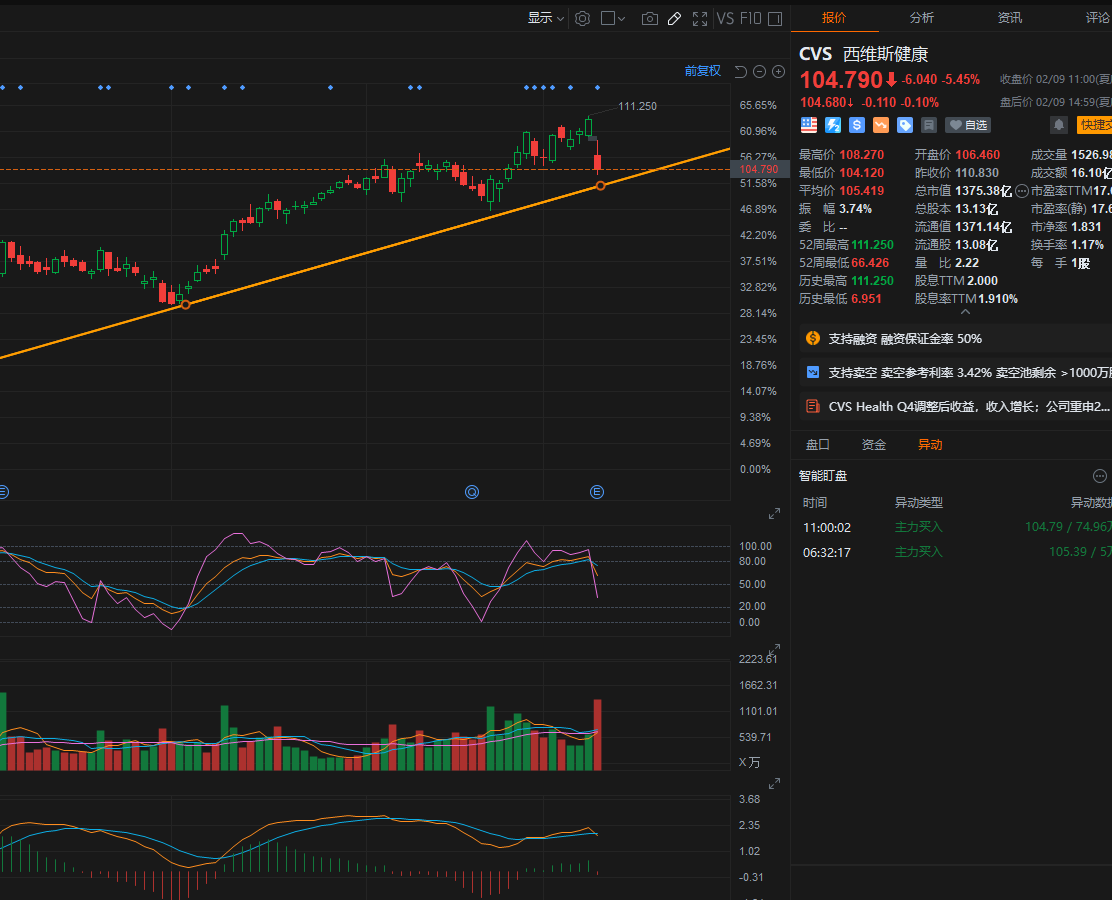Switch to 评论 comments tab
Viewport: 1112px width, 900px height.
[1097, 18]
